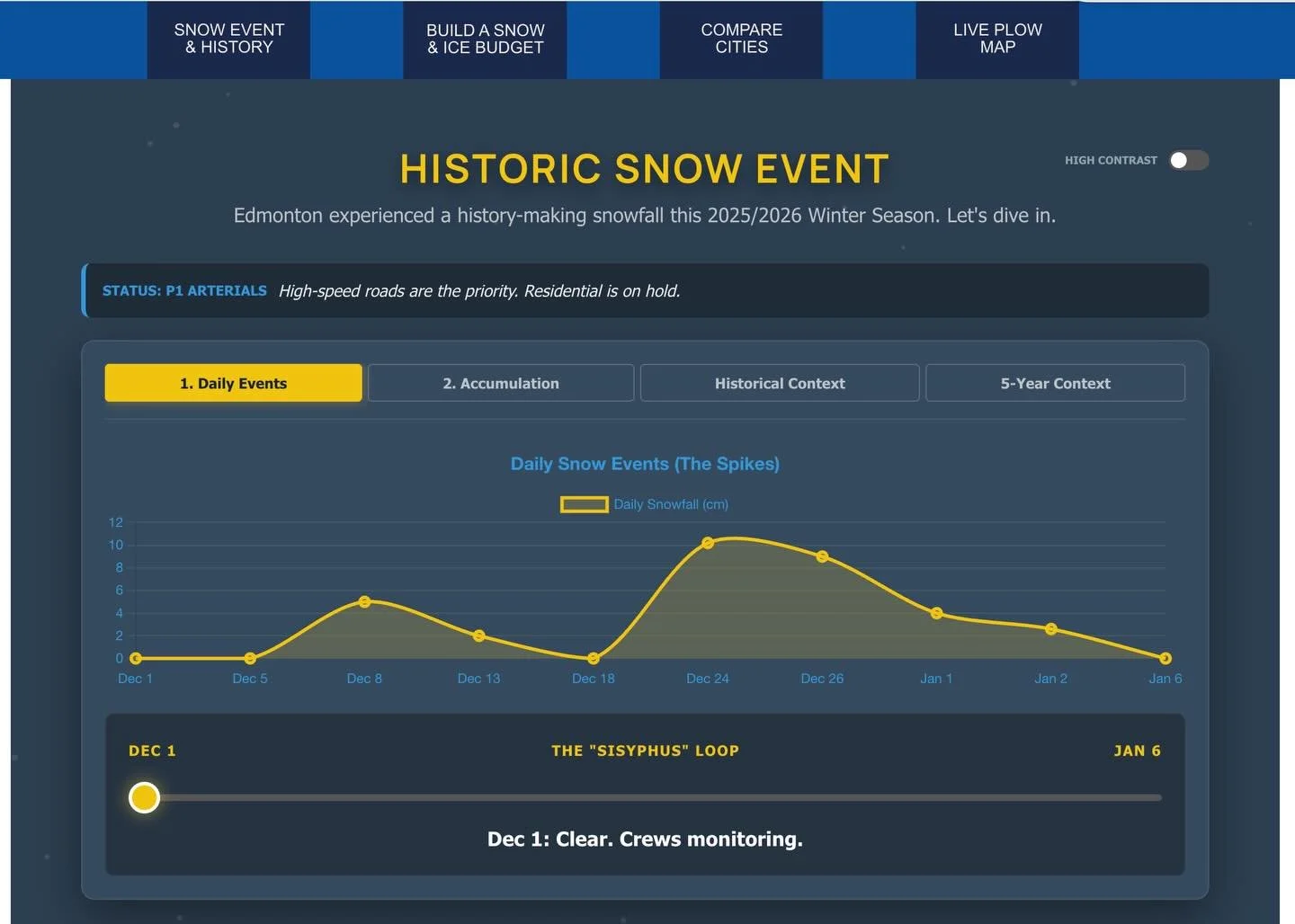Click the Dec 18 zero-snowfall point
Screen dimensions: 1295x924
(593, 658)
